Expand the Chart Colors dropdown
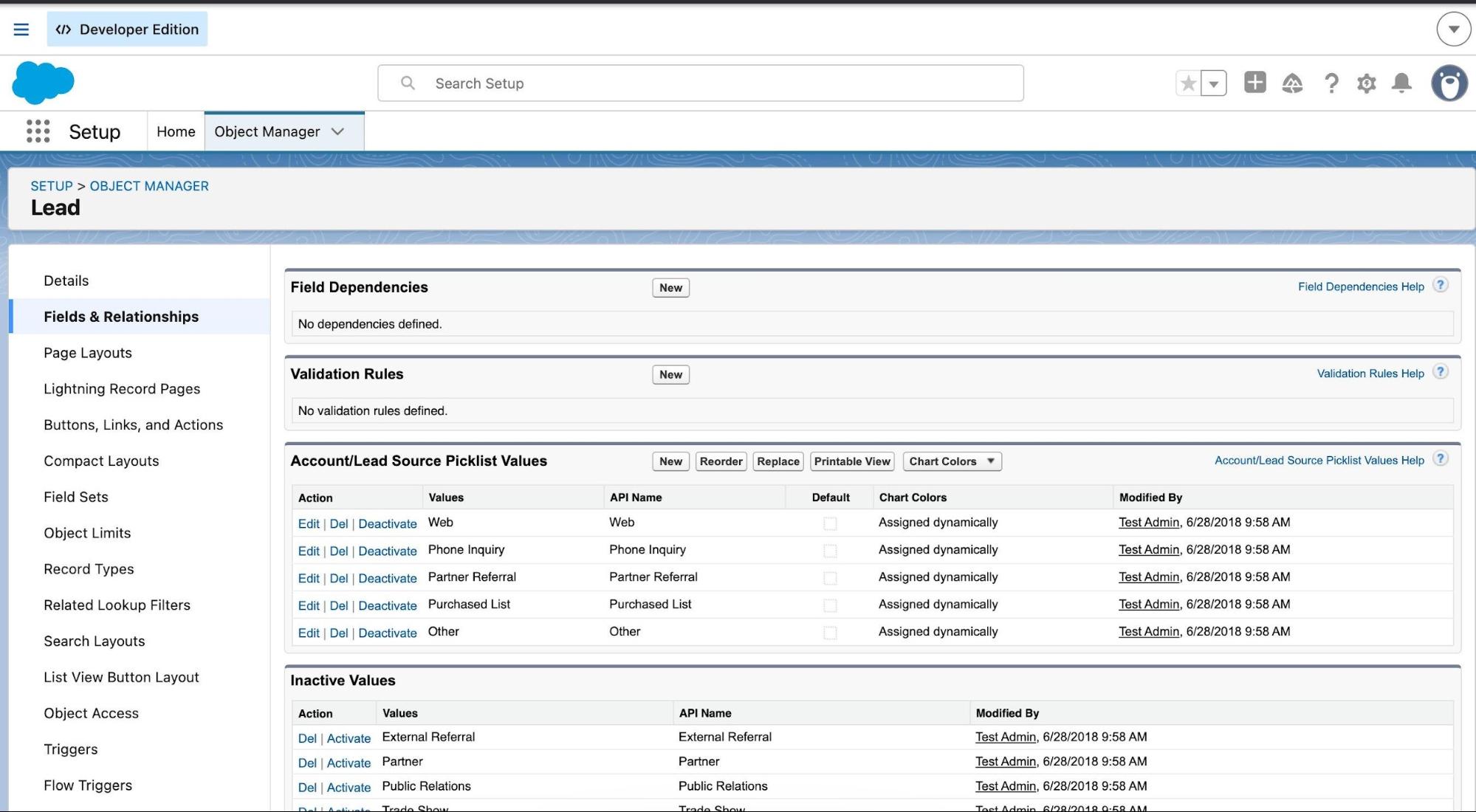 point(952,461)
